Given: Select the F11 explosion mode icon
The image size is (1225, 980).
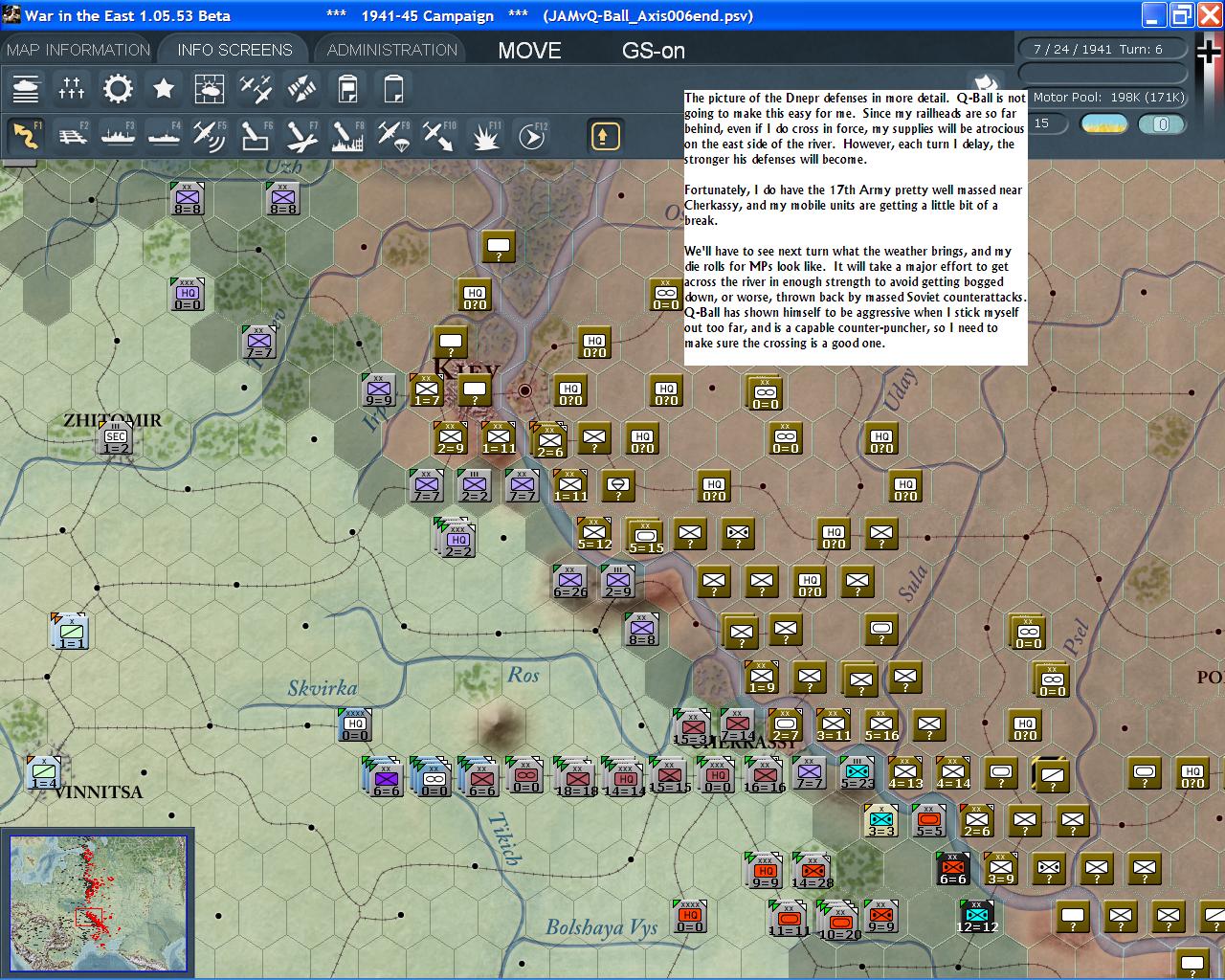Looking at the screenshot, I should (x=485, y=136).
